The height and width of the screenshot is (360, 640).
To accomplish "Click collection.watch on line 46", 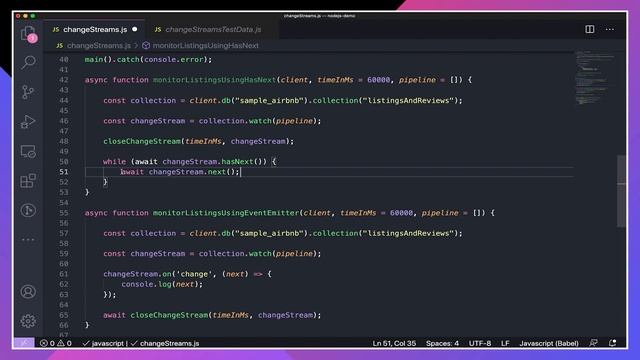I will click(235, 121).
